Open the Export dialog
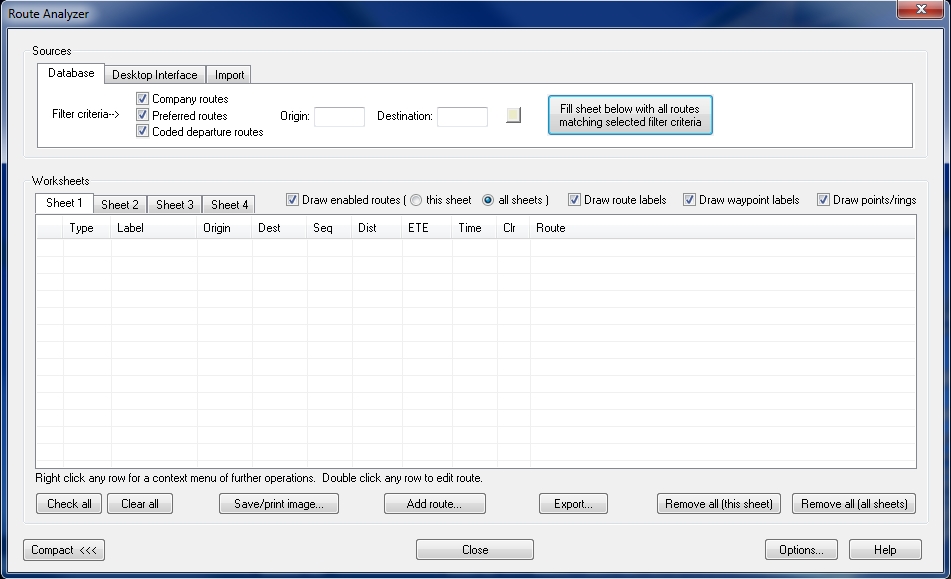The image size is (951, 579). coord(573,504)
